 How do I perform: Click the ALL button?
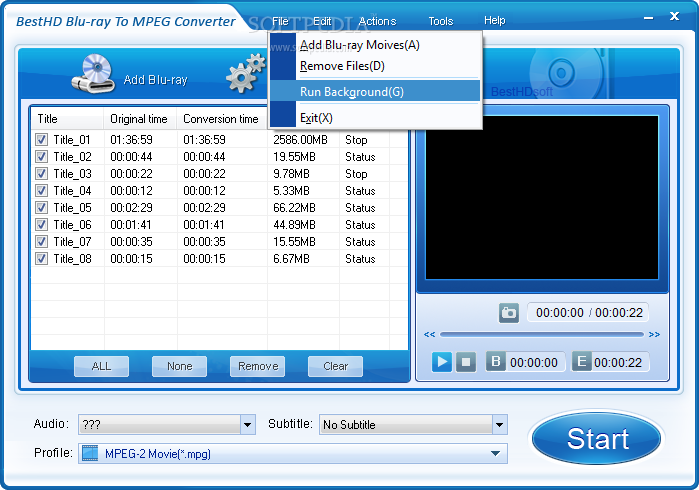(101, 366)
